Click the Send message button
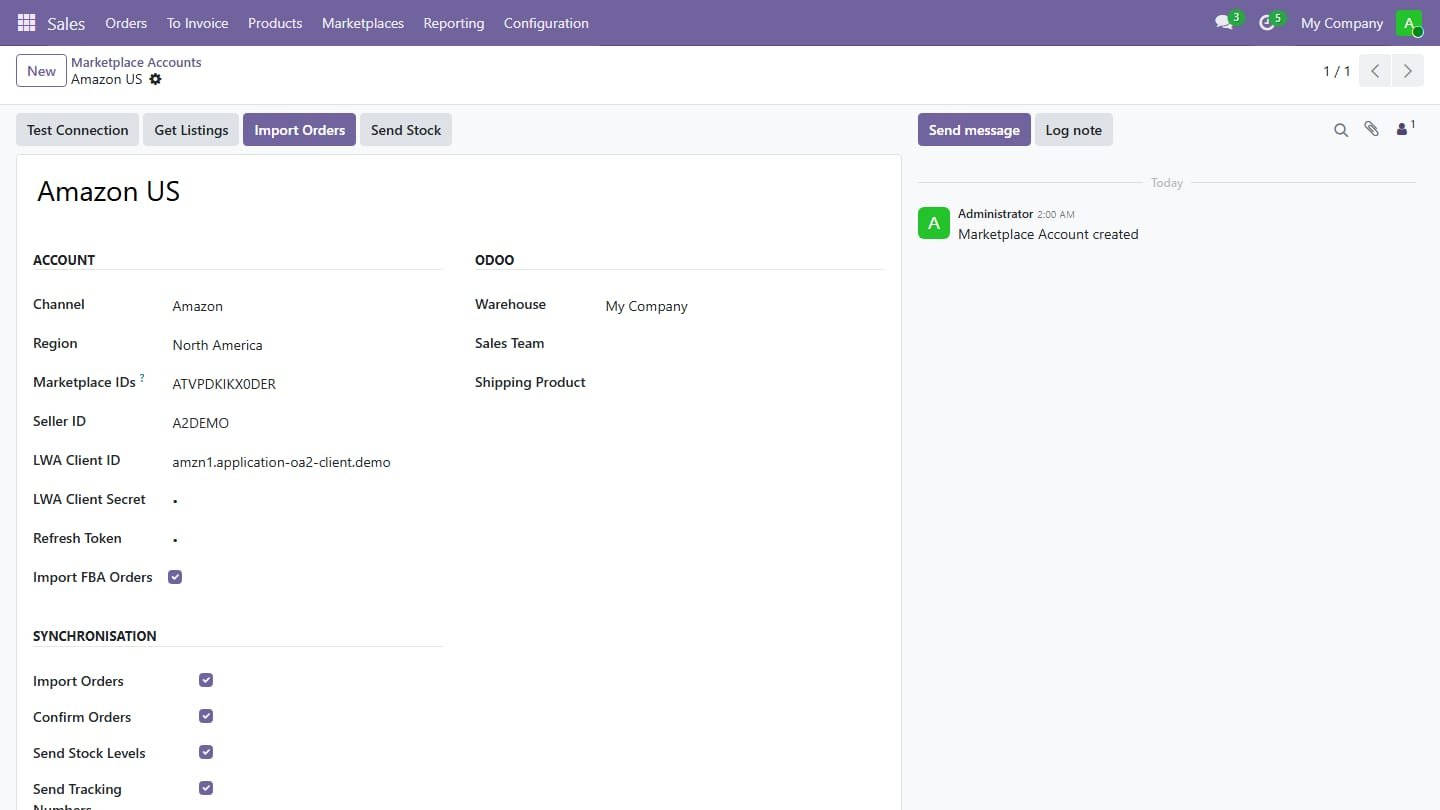Screen dimensions: 1440x810 (x=974, y=130)
